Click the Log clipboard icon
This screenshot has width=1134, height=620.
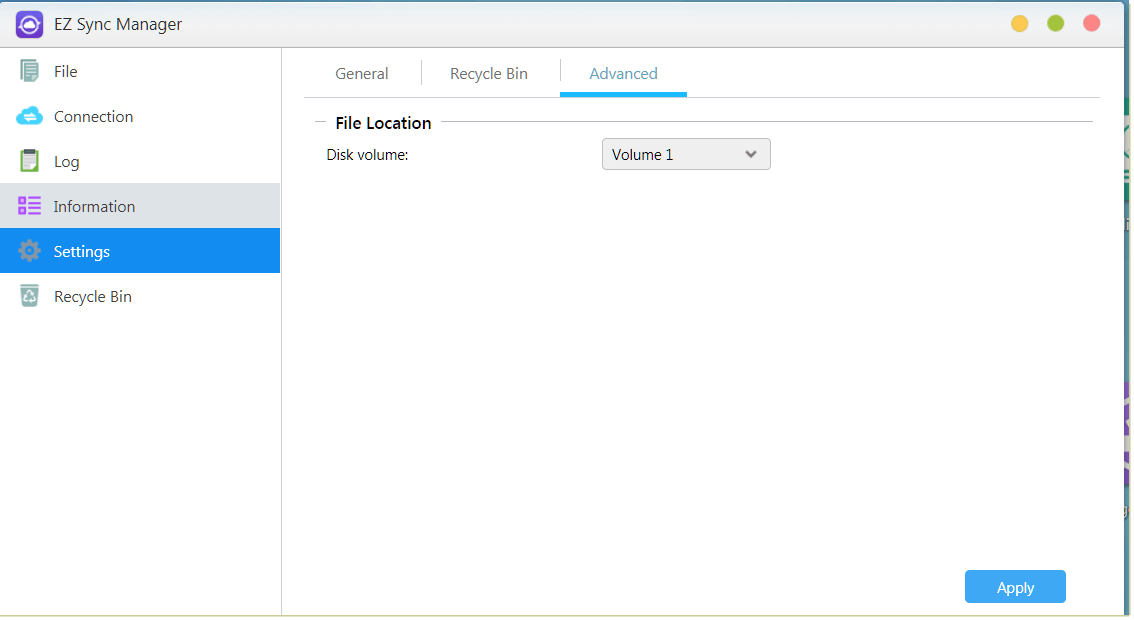coord(30,161)
